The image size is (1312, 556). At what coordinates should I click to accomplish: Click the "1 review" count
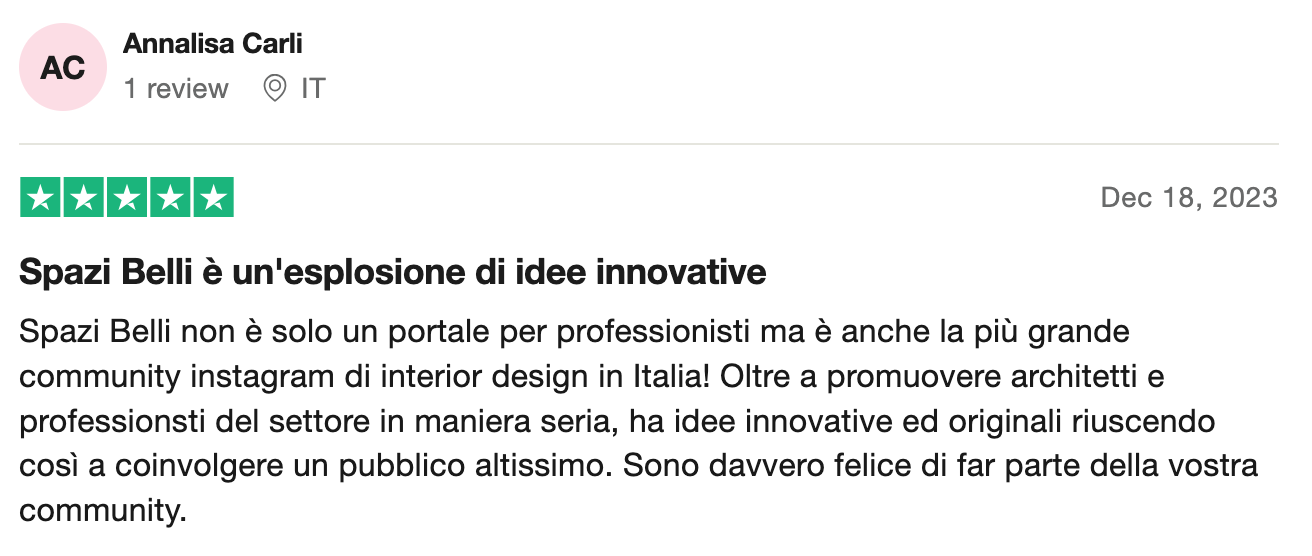[176, 89]
